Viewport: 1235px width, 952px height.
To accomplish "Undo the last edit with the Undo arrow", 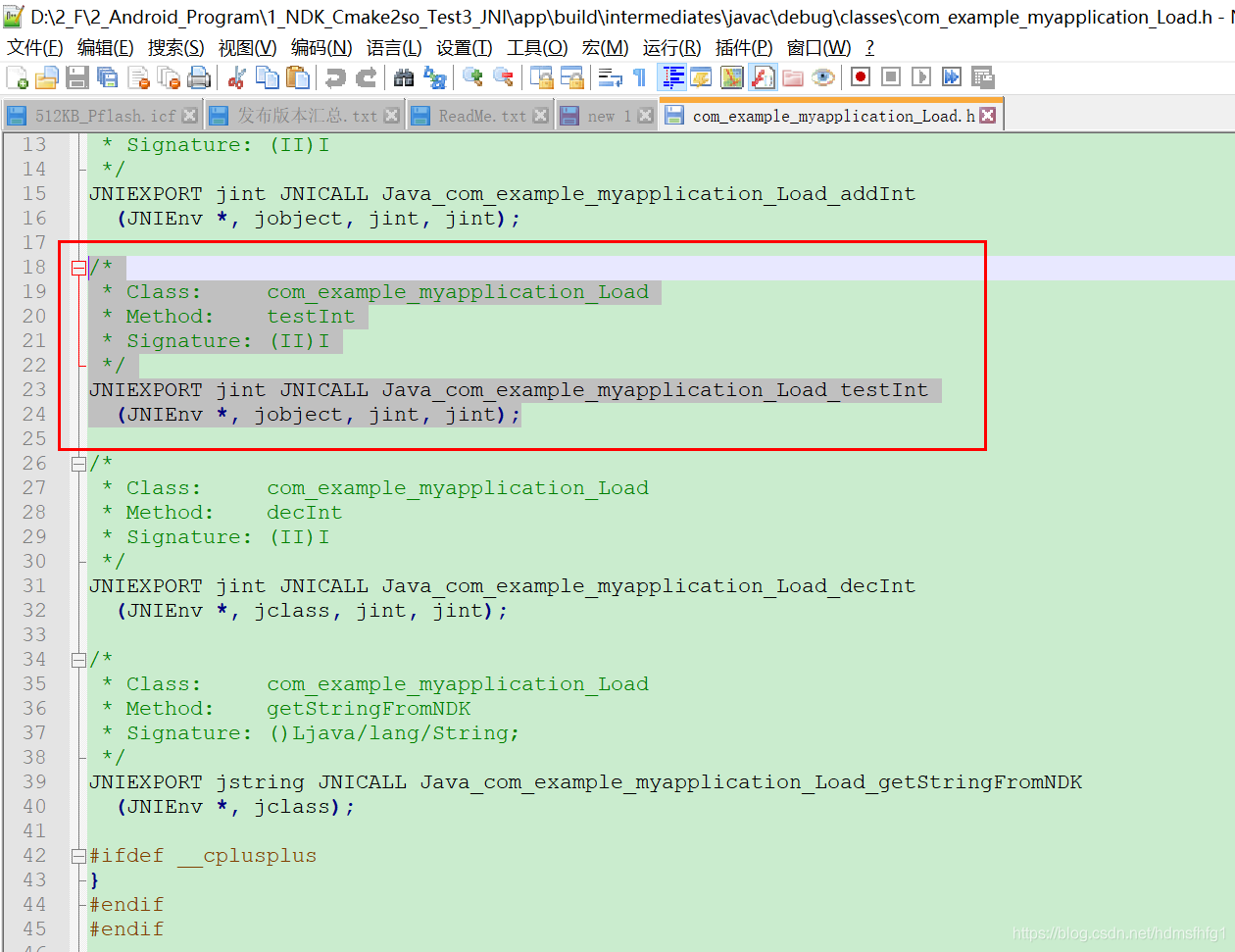I will tap(335, 77).
